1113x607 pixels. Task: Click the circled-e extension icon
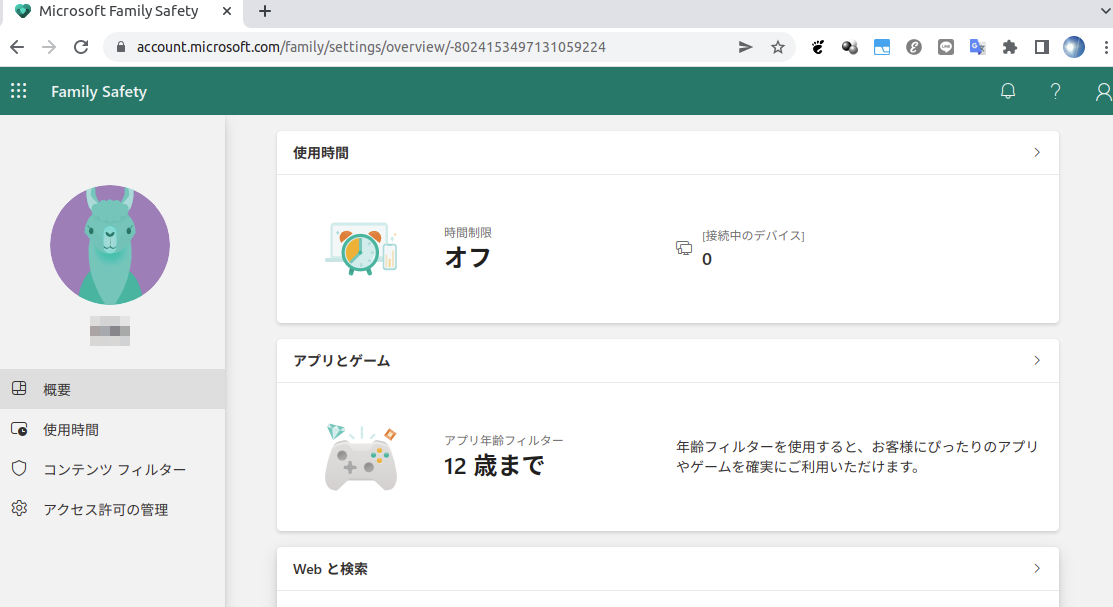click(x=914, y=47)
